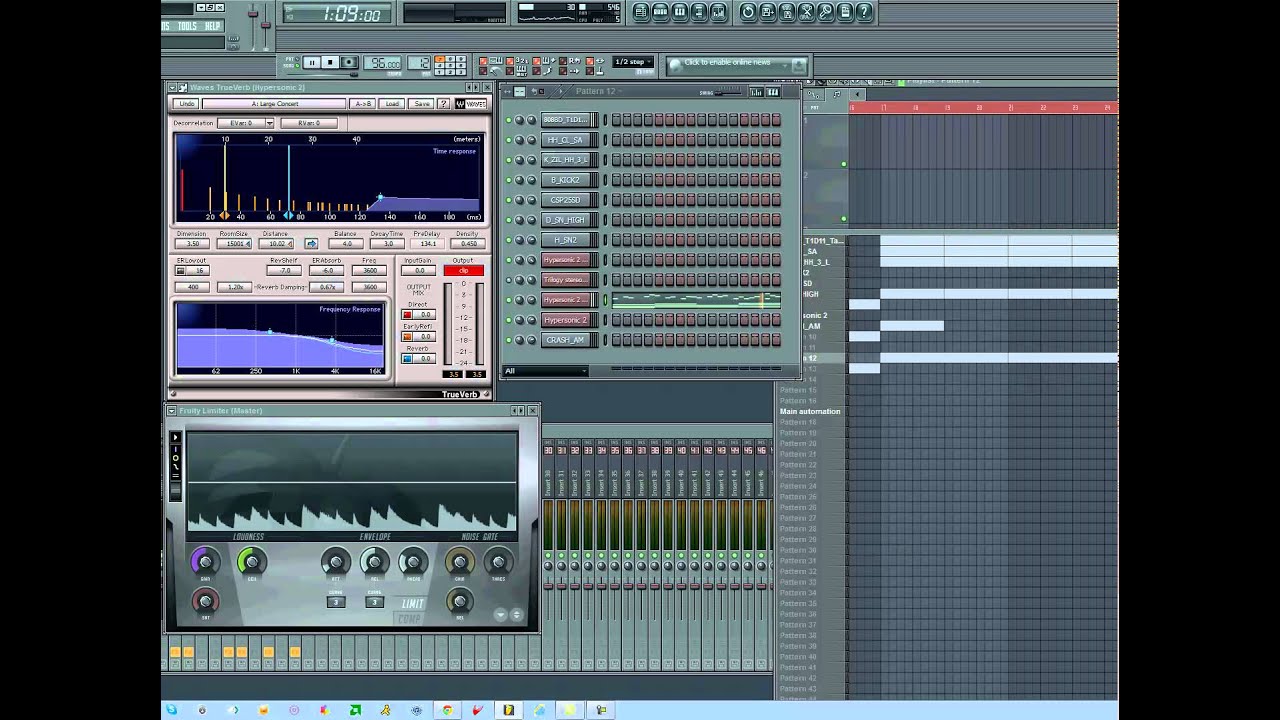Open the Fruity Limiter title menu arrow

[x=172, y=411]
